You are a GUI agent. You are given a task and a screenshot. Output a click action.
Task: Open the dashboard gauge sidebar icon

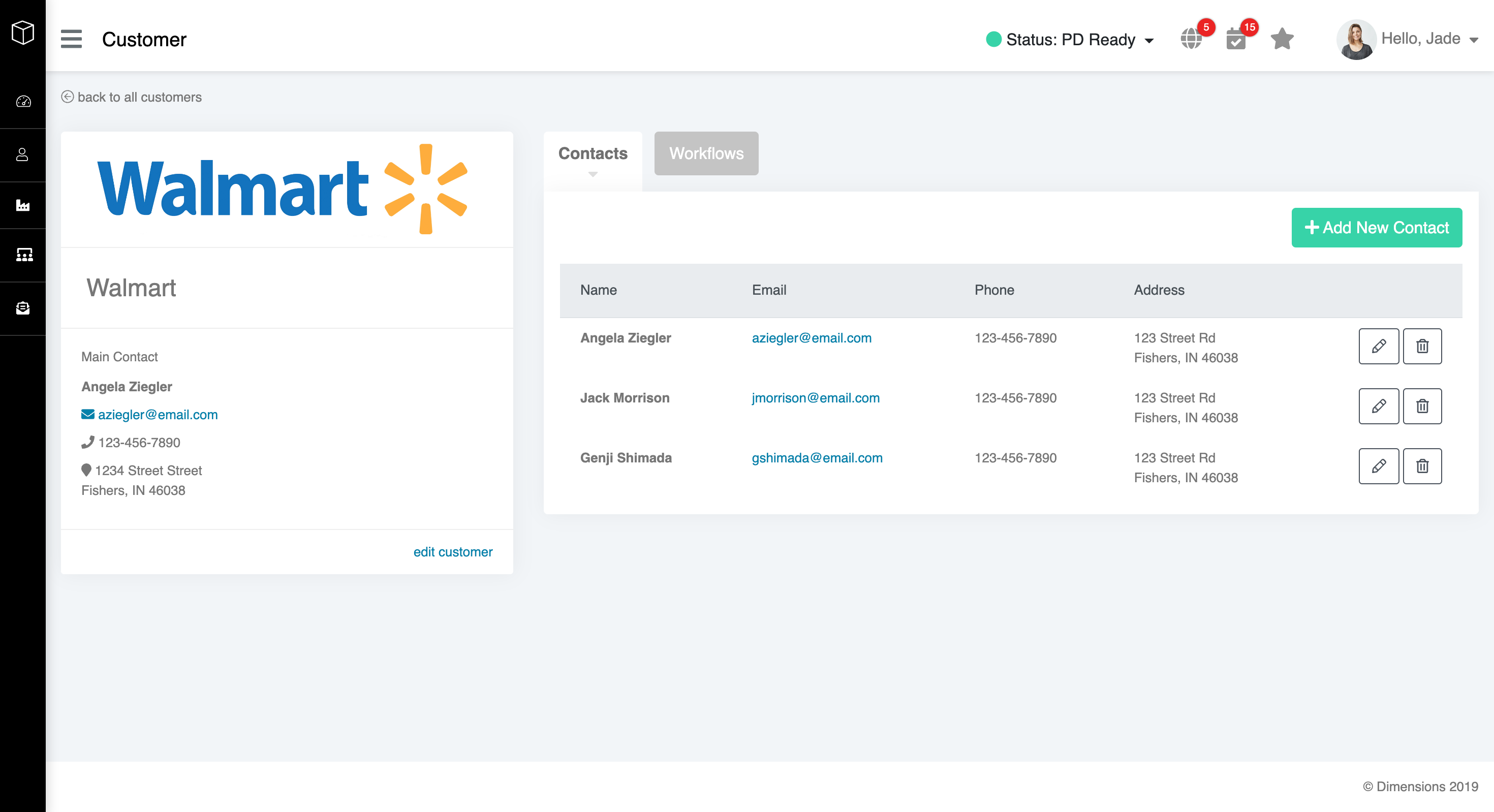tap(23, 102)
